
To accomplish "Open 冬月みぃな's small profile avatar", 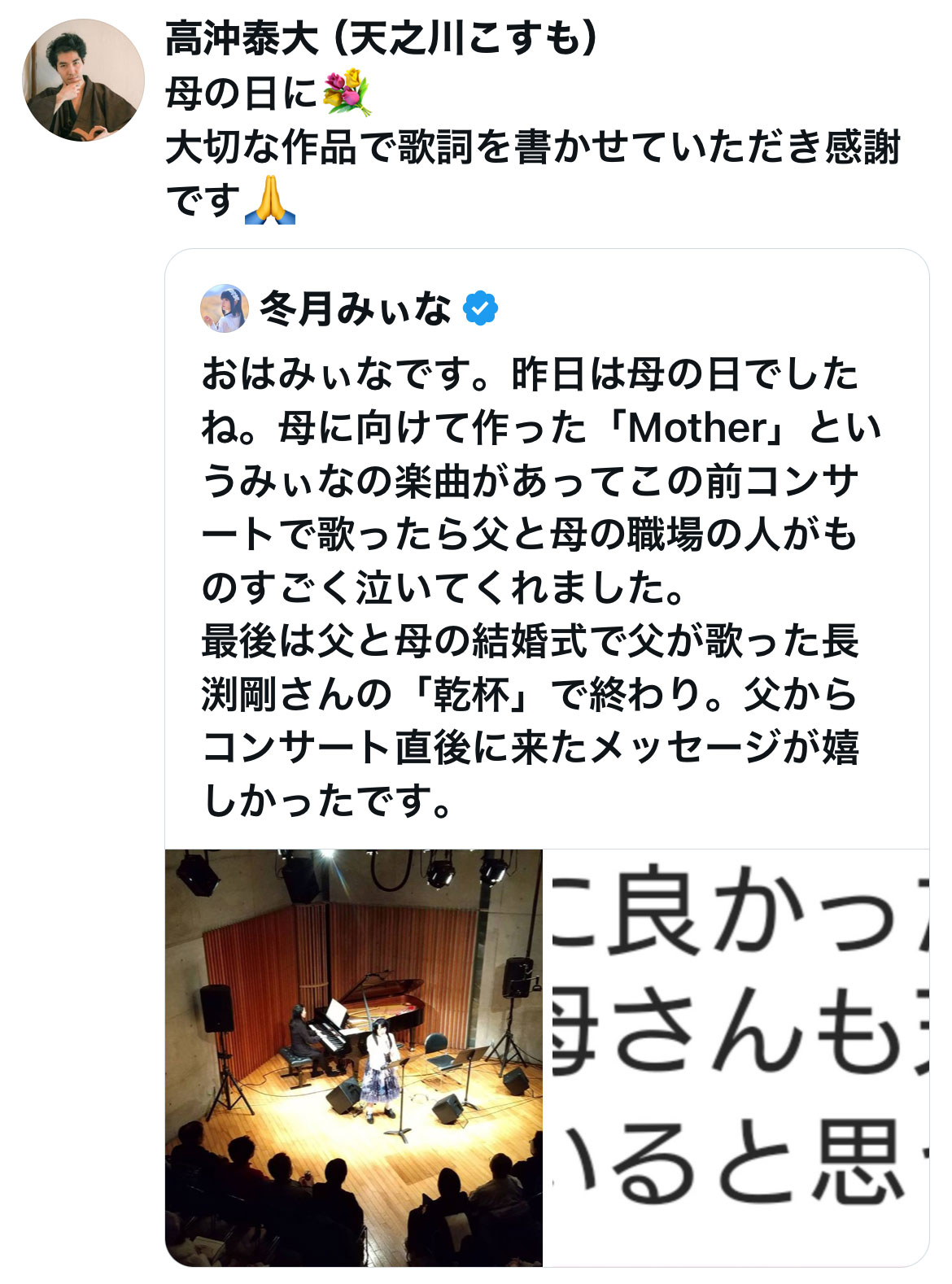I will (225, 308).
